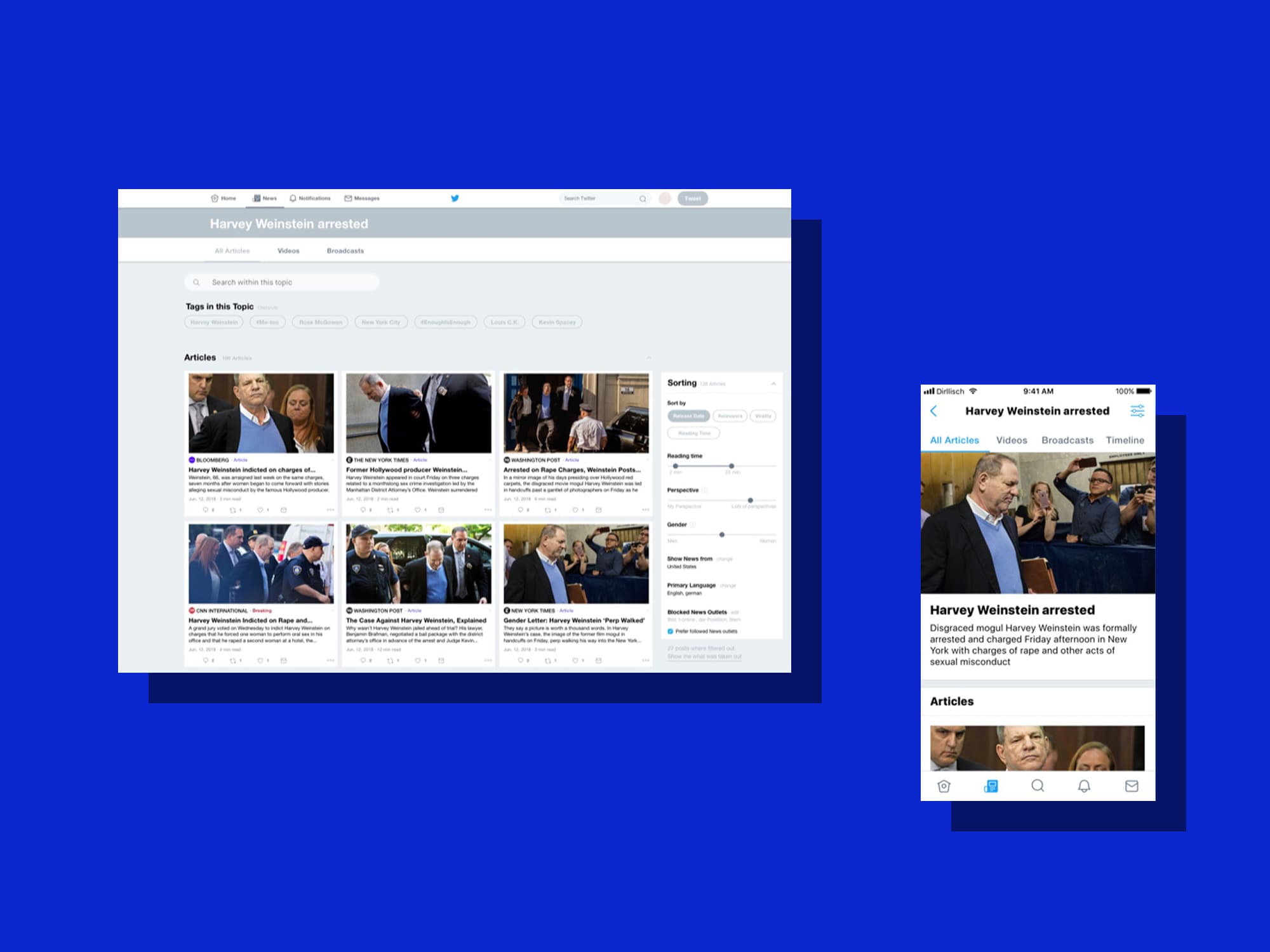Screen dimensions: 1270x952
Task: Click the Gender info icon in Sorting panel
Action: [x=693, y=524]
